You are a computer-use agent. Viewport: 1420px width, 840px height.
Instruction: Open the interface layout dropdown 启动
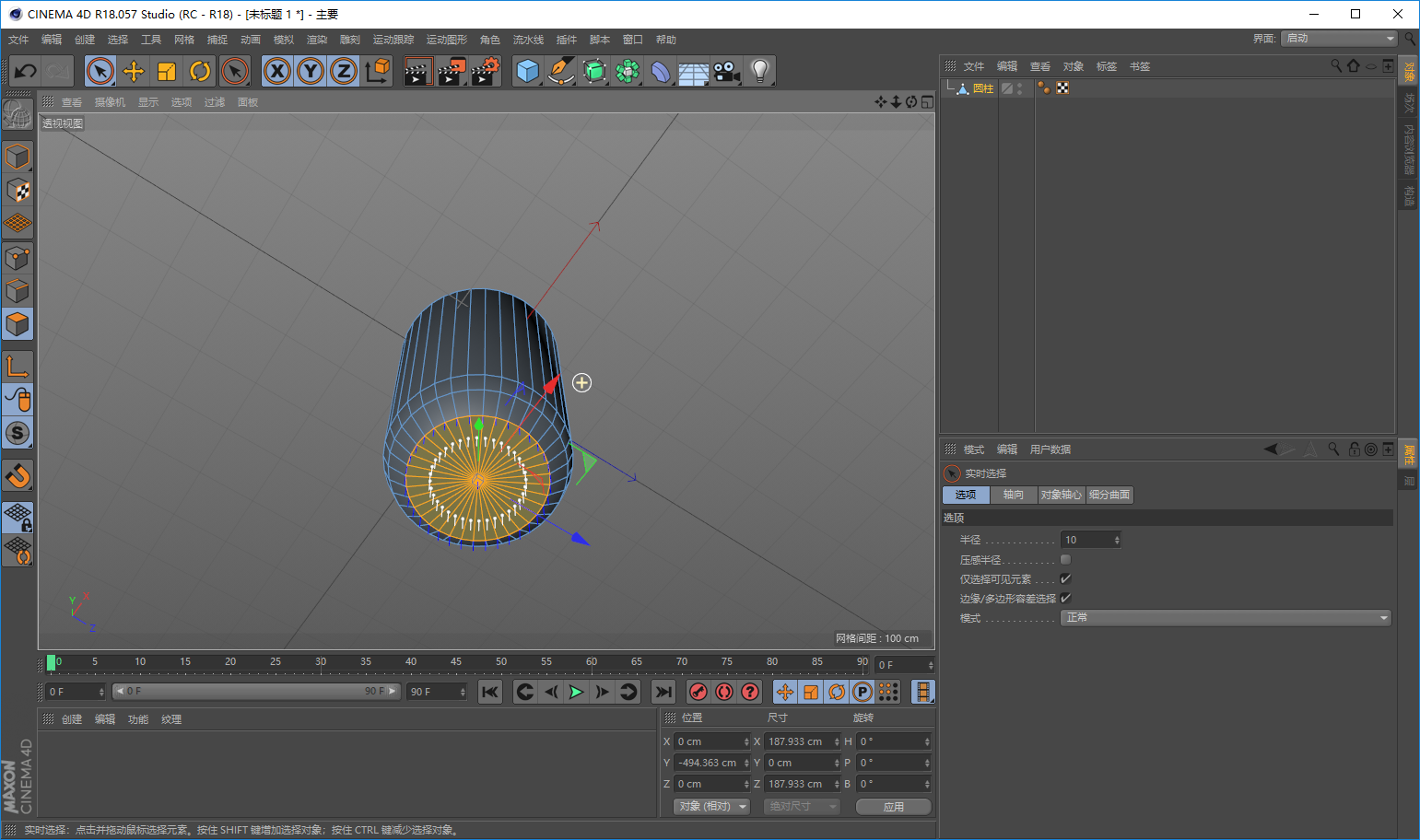pos(1339,38)
